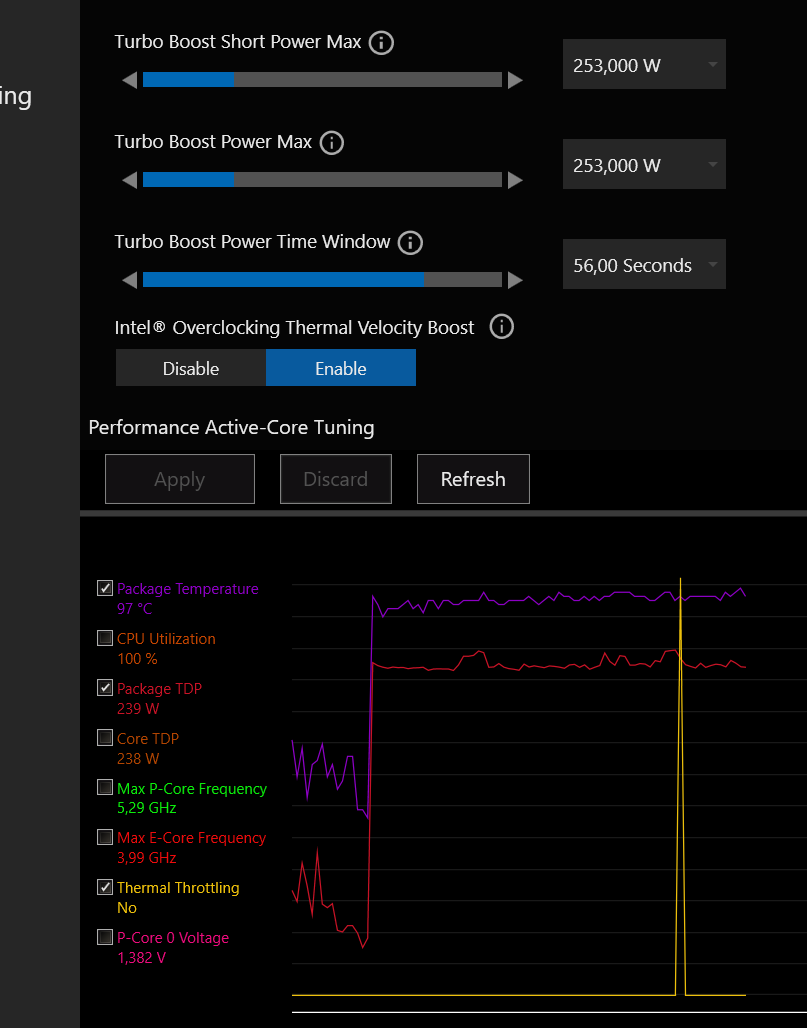The width and height of the screenshot is (807, 1028).
Task: Check the P-Core 0 Voltage checkbox
Action: pyautogui.click(x=105, y=937)
